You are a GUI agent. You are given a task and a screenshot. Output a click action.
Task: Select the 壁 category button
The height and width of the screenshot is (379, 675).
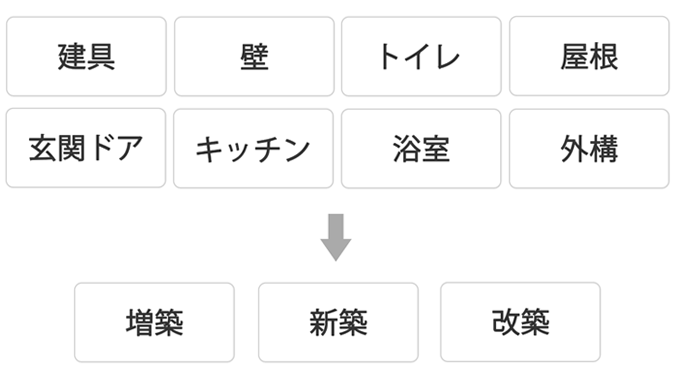tap(254, 56)
